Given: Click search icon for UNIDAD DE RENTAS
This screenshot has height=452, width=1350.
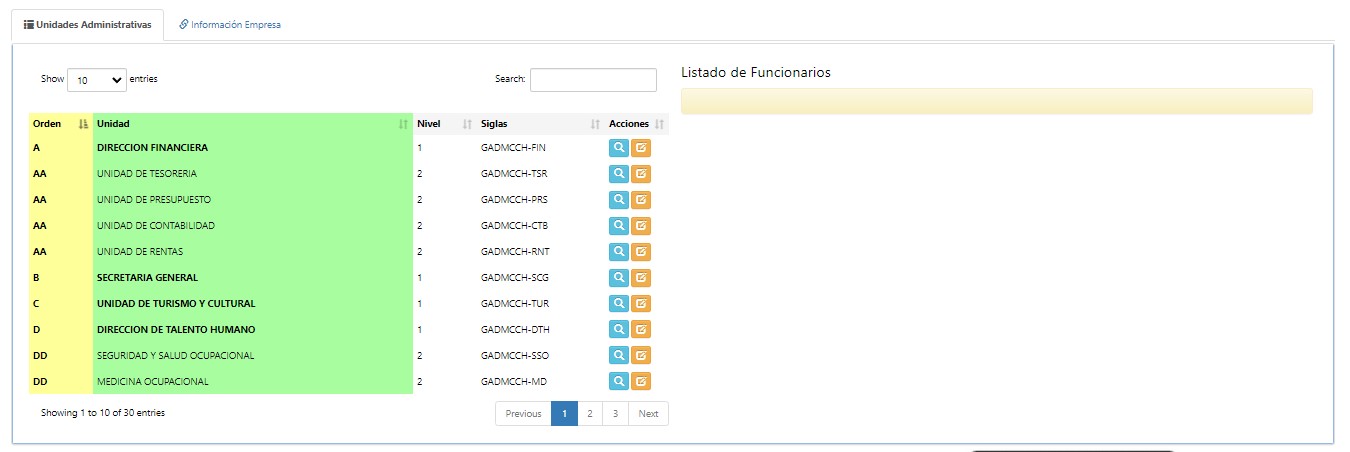Looking at the screenshot, I should pos(619,252).
